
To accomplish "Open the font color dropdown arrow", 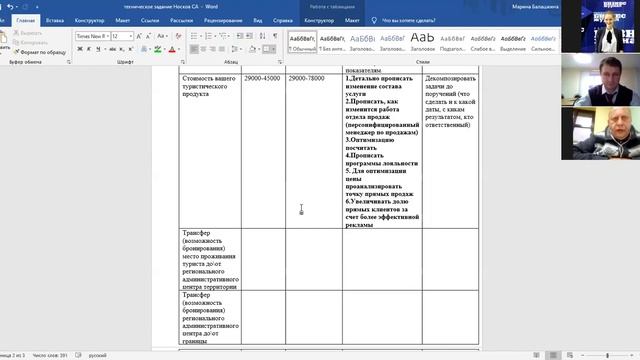I will click(179, 49).
